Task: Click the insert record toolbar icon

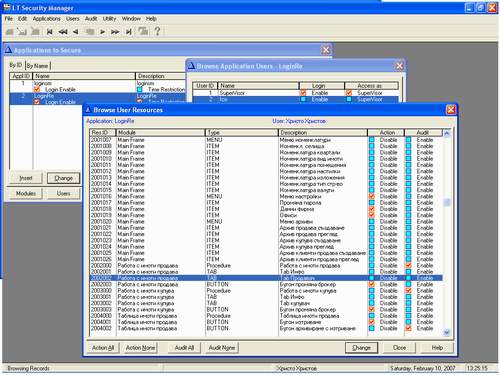Action: click(x=10, y=32)
